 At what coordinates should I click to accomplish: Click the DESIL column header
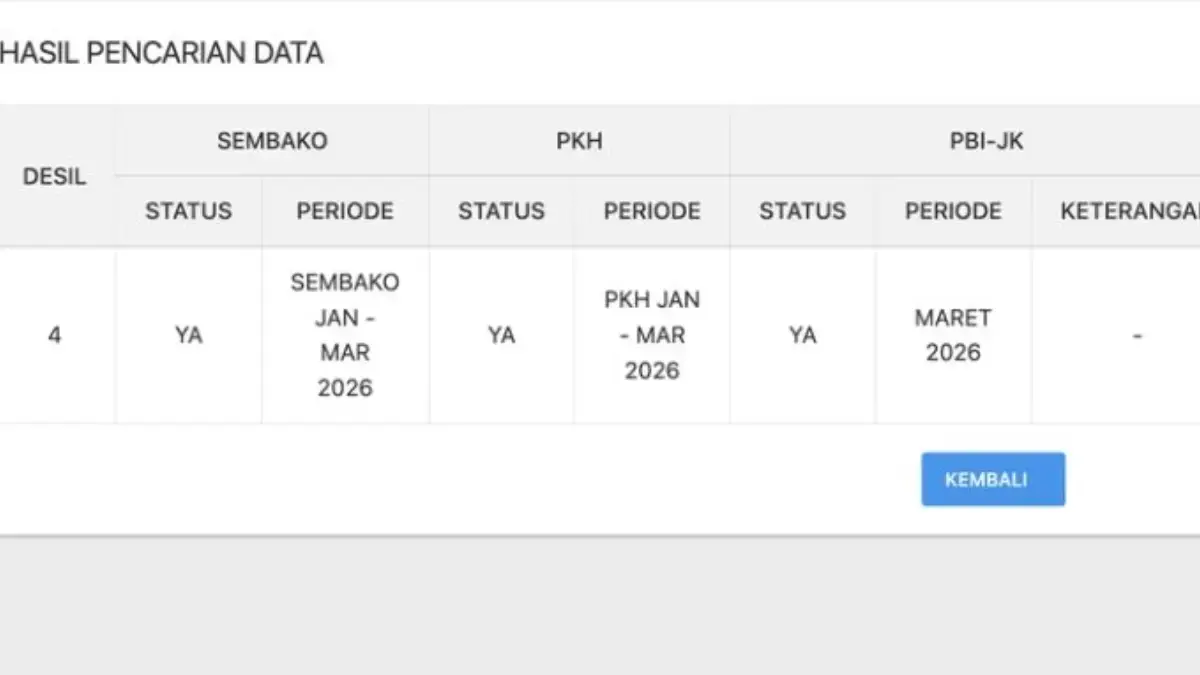[x=55, y=177]
